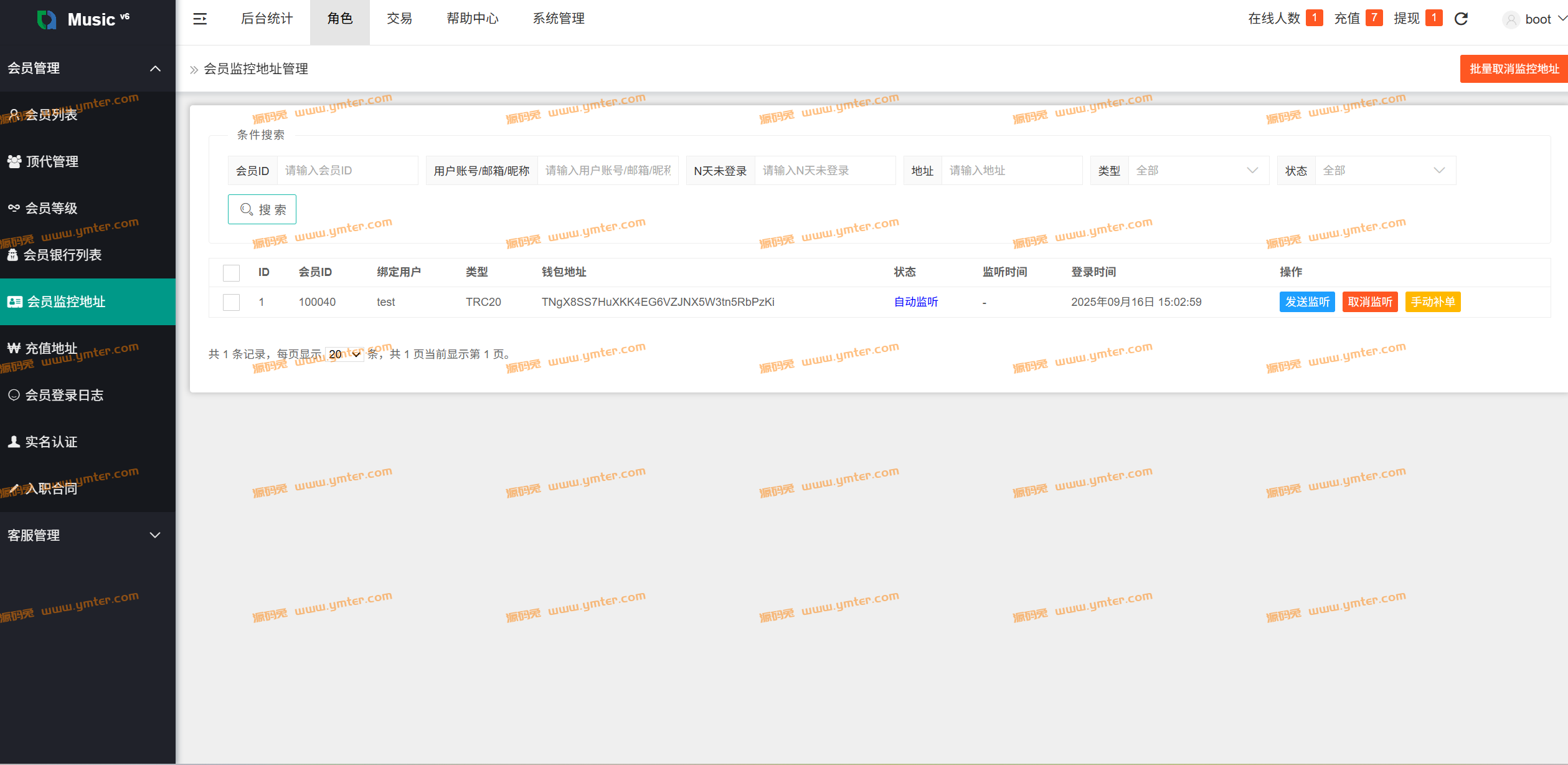Click the 会员ID input field
Image resolution: width=1568 pixels, height=765 pixels.
point(347,171)
